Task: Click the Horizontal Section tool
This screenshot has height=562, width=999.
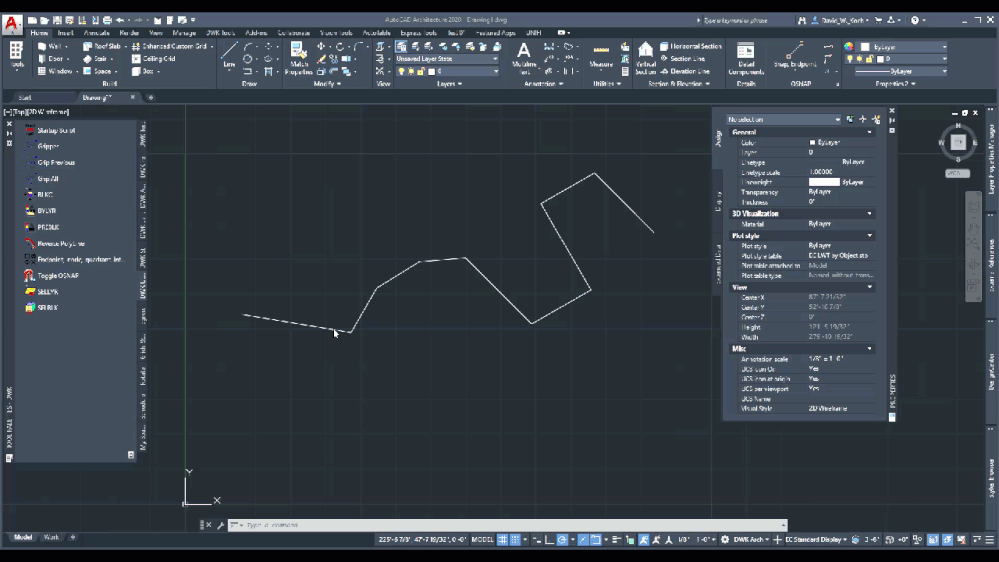Action: click(691, 47)
